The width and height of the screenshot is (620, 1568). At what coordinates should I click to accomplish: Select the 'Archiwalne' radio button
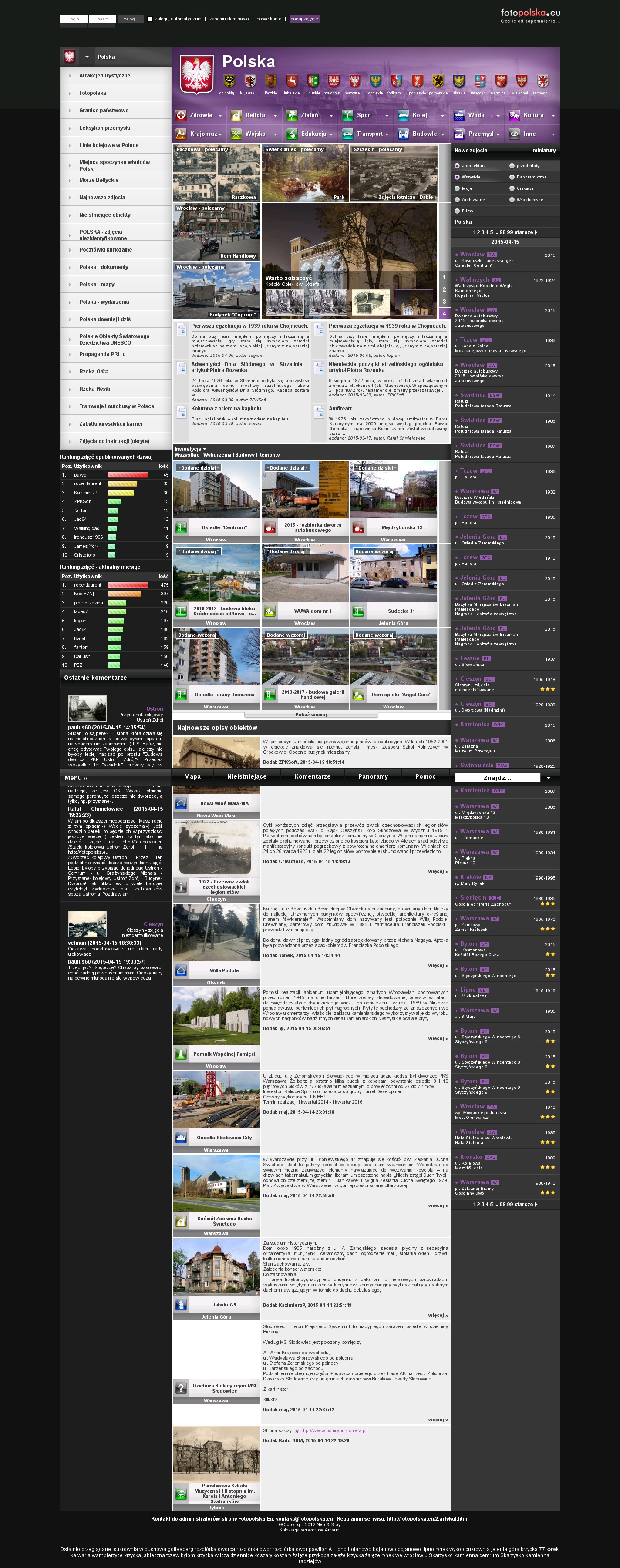point(458,200)
